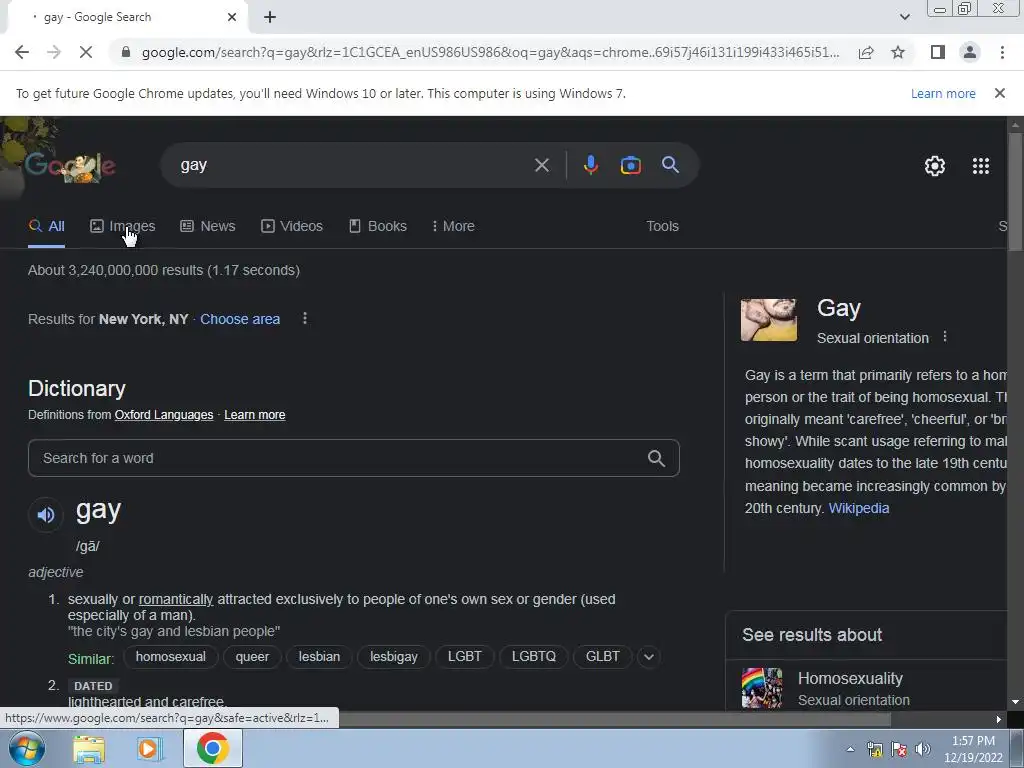This screenshot has width=1024, height=768.
Task: Bookmark this page with the star
Action: pos(898,52)
